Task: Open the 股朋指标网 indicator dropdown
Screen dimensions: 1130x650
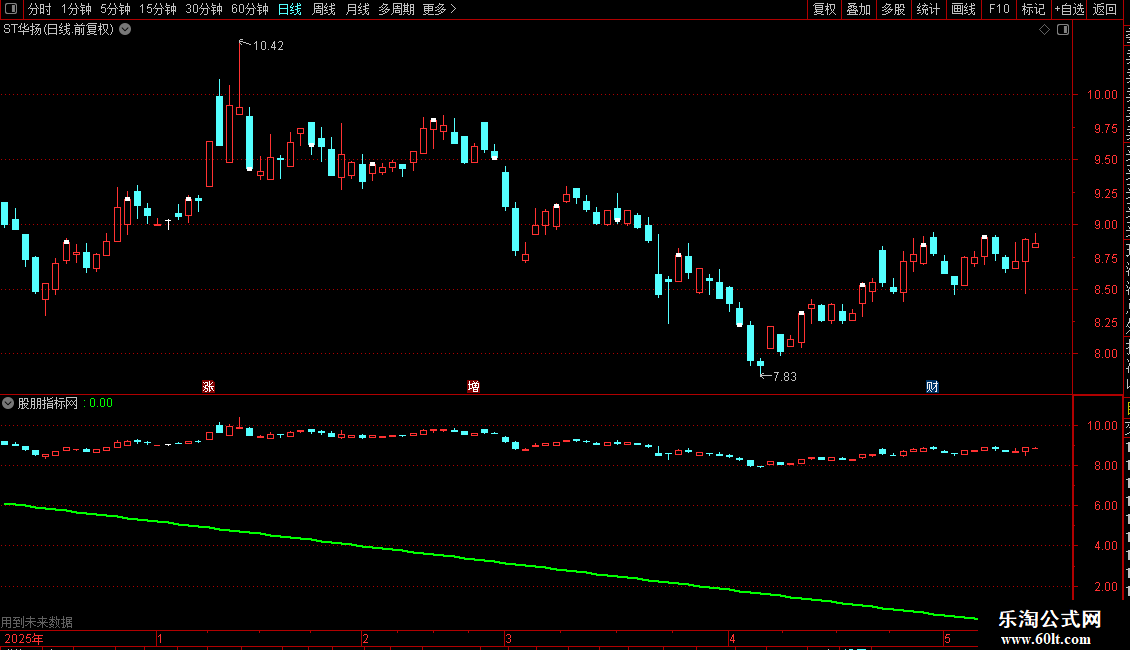Action: pos(8,403)
